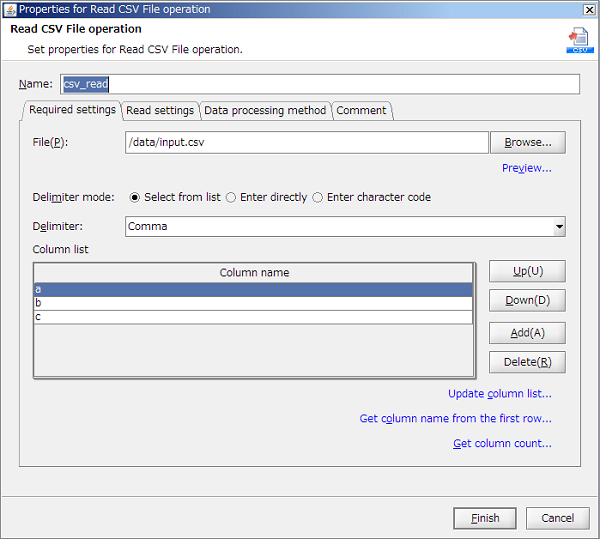Choose the 'Enter directly' delimiter mode
Image resolution: width=600 pixels, height=539 pixels.
tap(231, 198)
